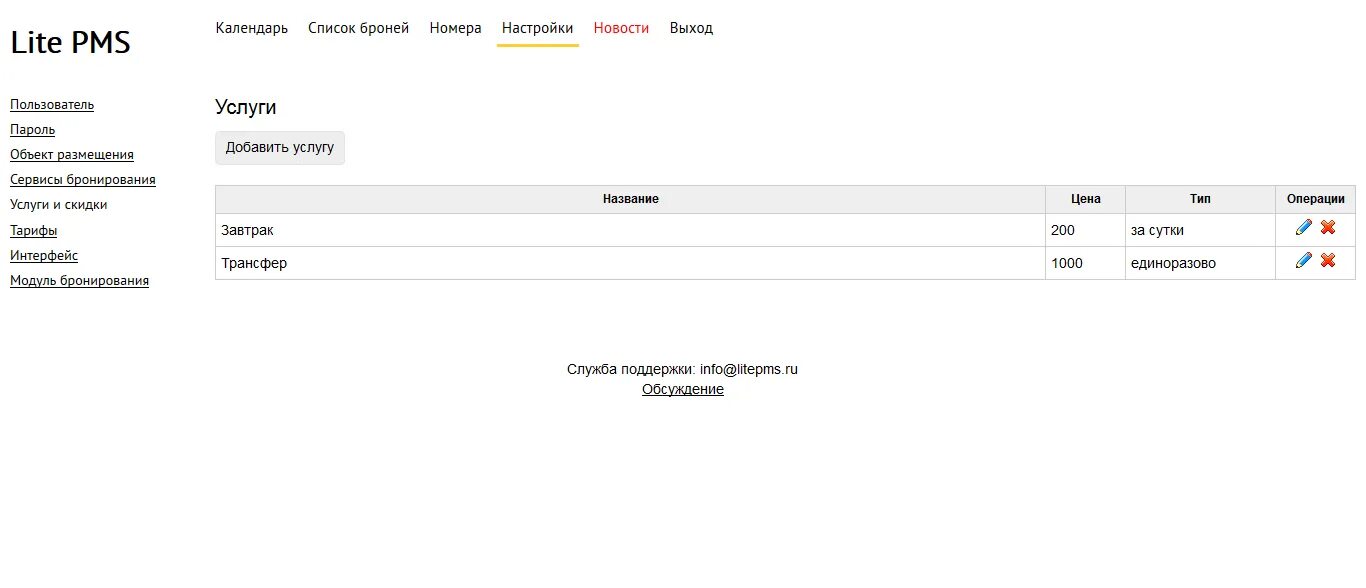This screenshot has height=588, width=1366.
Task: Open the Календарь tab
Action: coord(252,28)
